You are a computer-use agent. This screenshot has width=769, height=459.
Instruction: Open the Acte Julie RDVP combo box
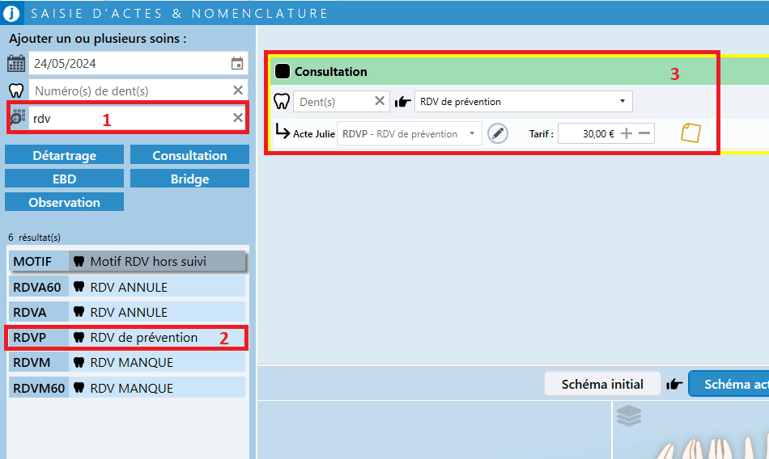(x=410, y=133)
